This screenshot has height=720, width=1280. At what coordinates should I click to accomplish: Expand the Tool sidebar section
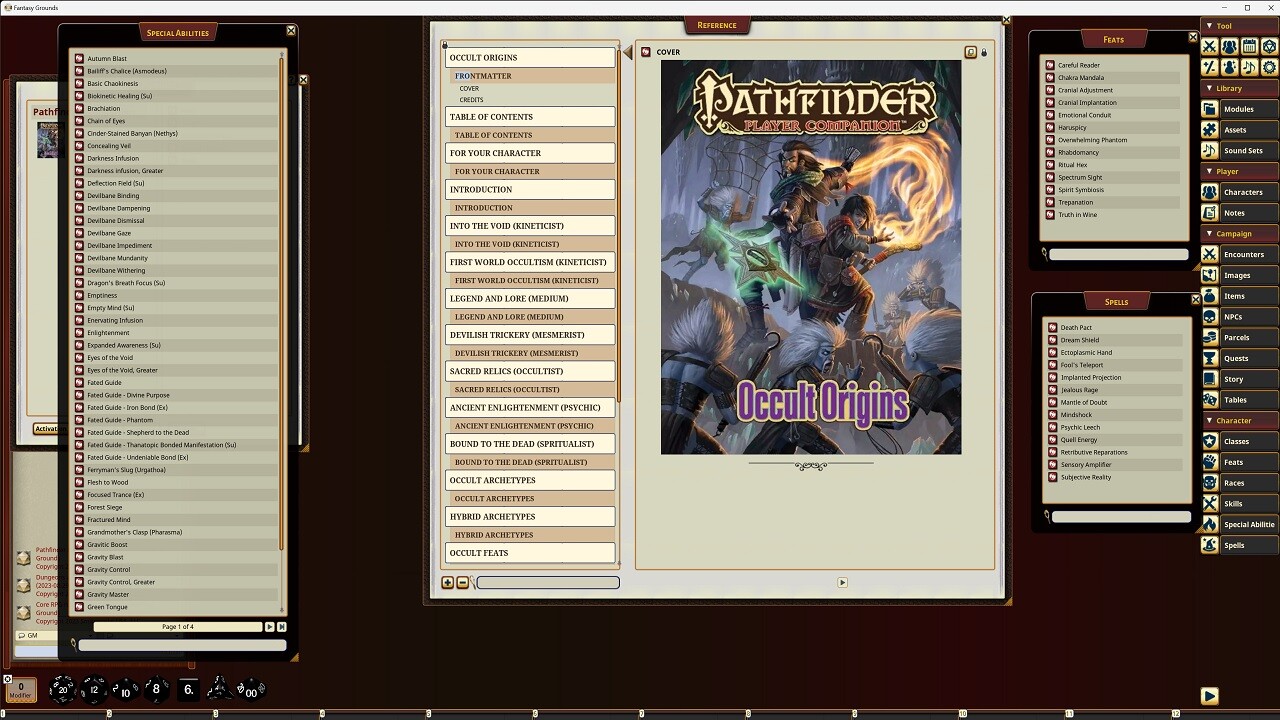coord(1222,25)
